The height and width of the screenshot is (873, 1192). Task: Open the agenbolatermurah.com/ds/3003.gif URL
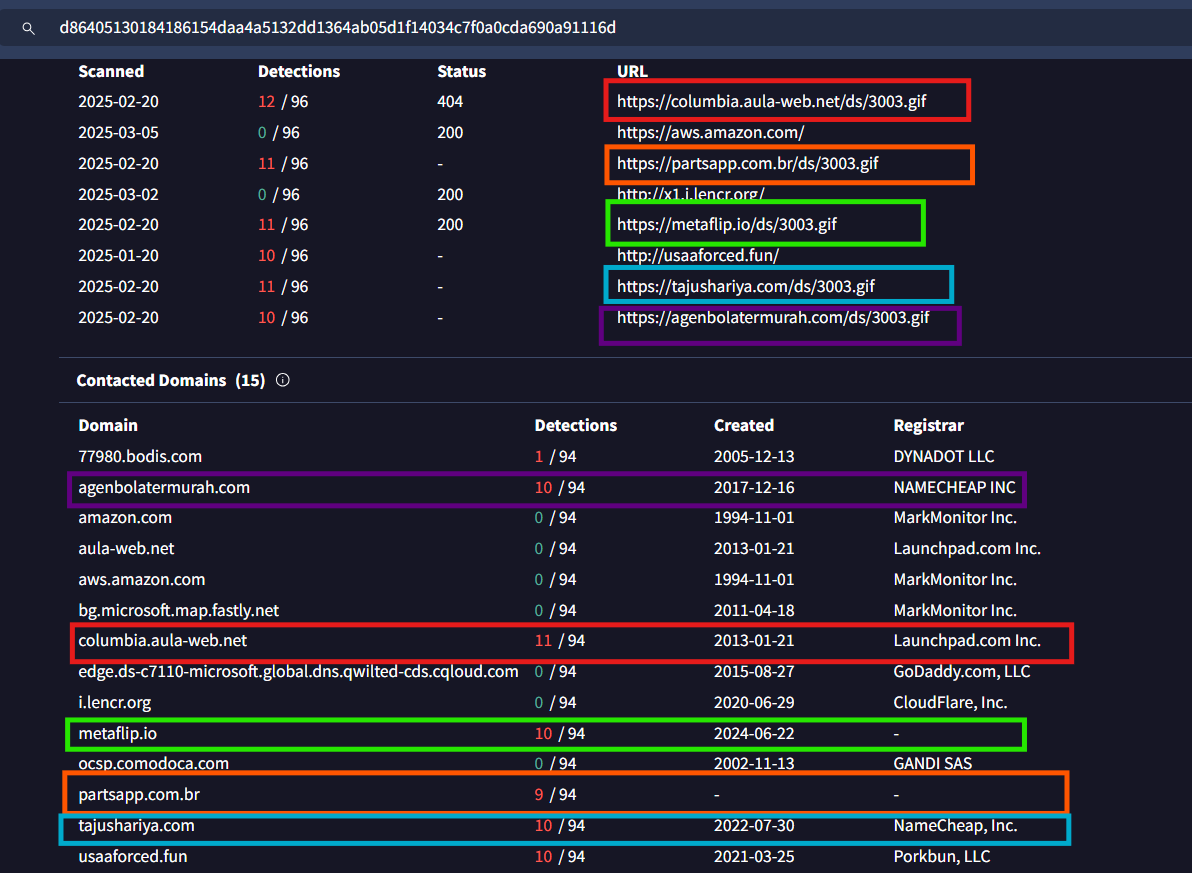tap(773, 317)
